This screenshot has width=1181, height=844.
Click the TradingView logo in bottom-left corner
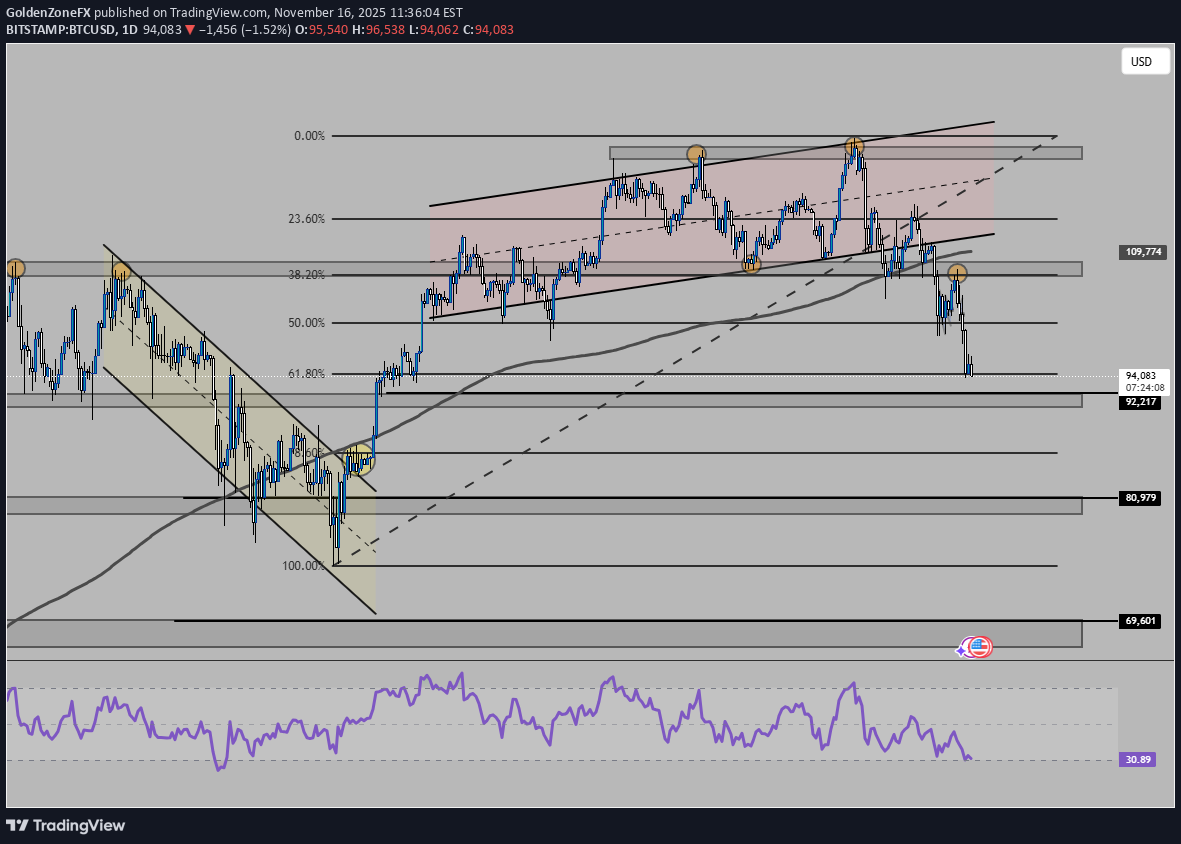pyautogui.click(x=66, y=825)
